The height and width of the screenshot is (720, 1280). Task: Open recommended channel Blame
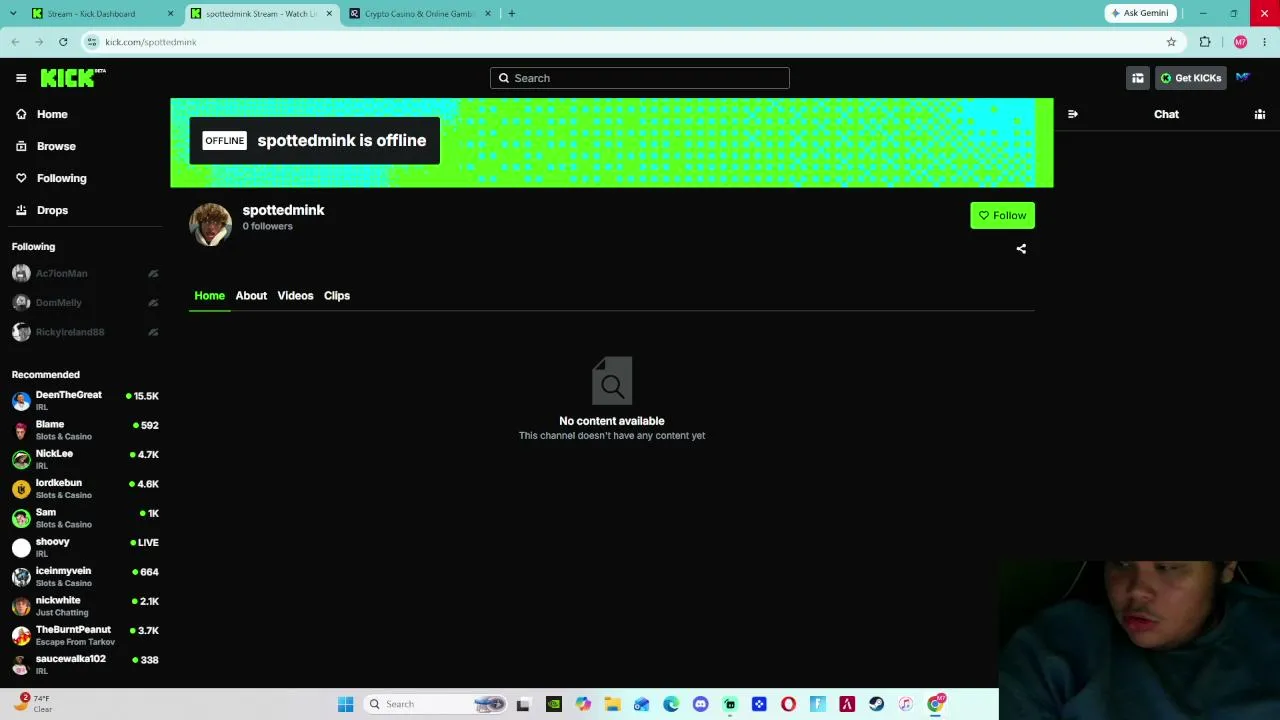(85, 430)
